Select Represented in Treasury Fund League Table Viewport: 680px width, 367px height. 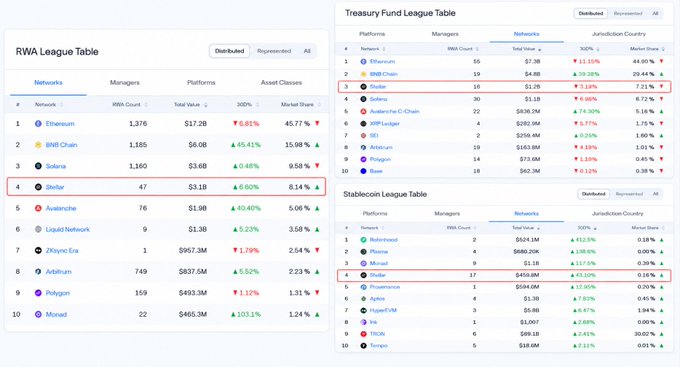[x=628, y=13]
